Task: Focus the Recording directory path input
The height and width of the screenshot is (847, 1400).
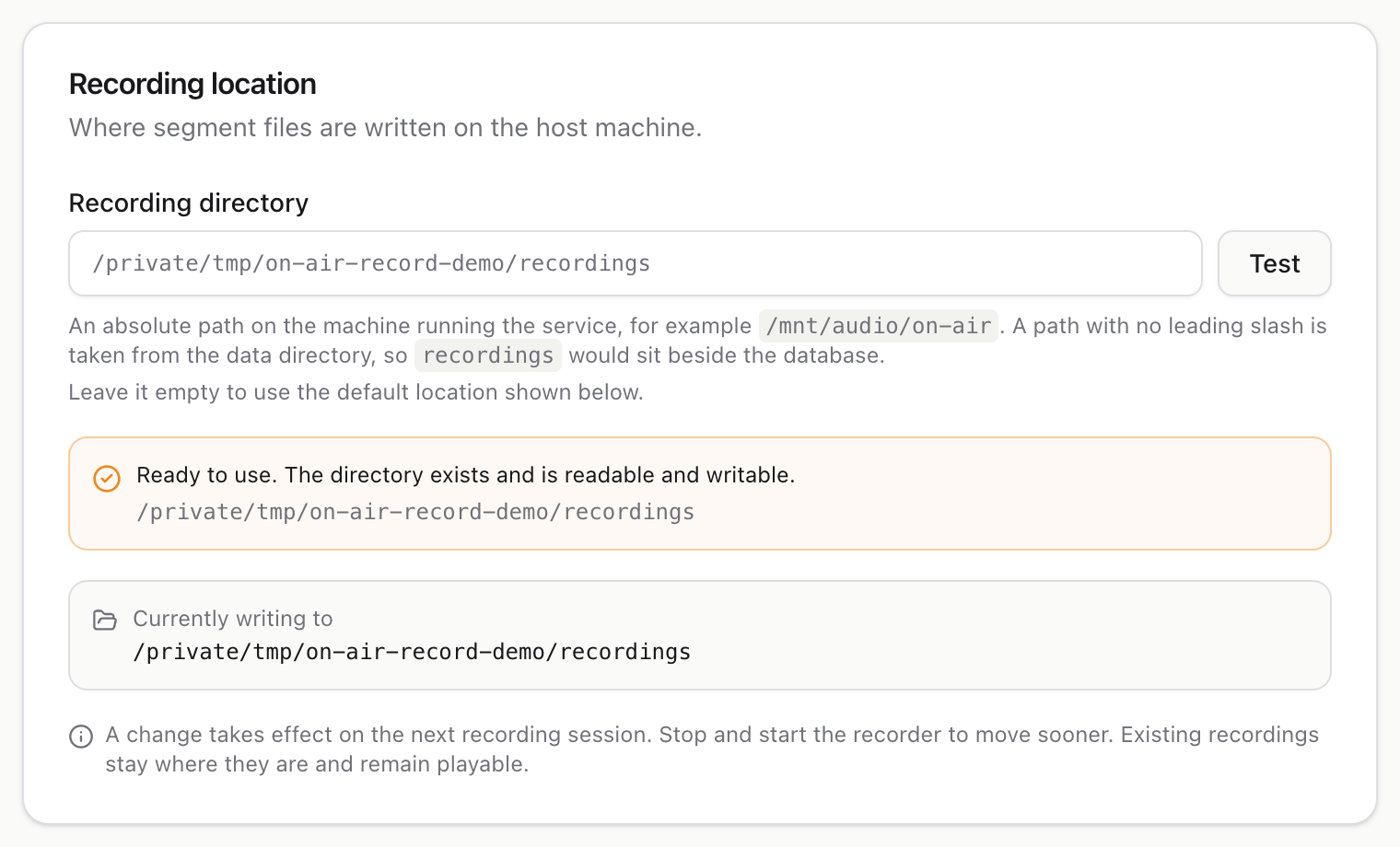Action: (636, 263)
